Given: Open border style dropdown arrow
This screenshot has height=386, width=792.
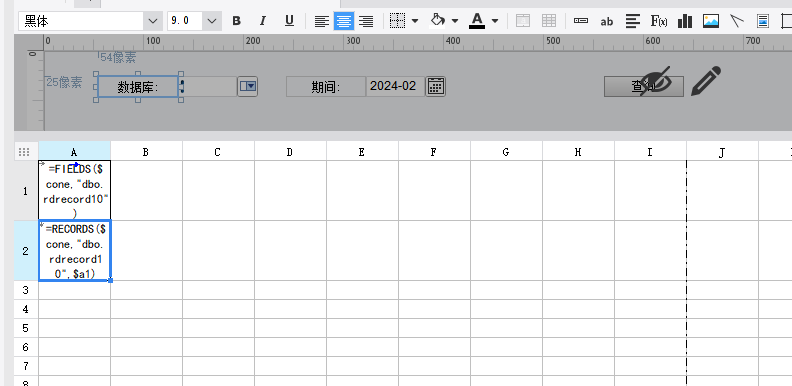Looking at the screenshot, I should click(415, 21).
